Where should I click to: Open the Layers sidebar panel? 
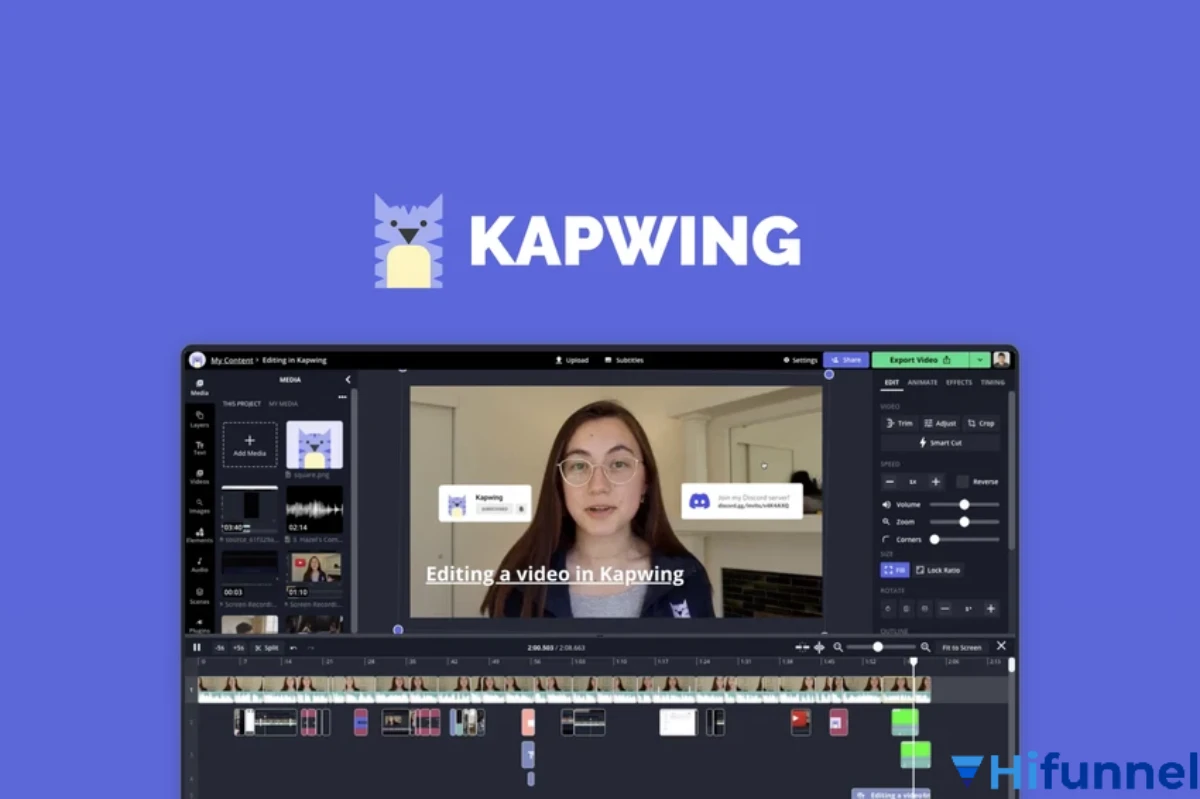pyautogui.click(x=200, y=418)
